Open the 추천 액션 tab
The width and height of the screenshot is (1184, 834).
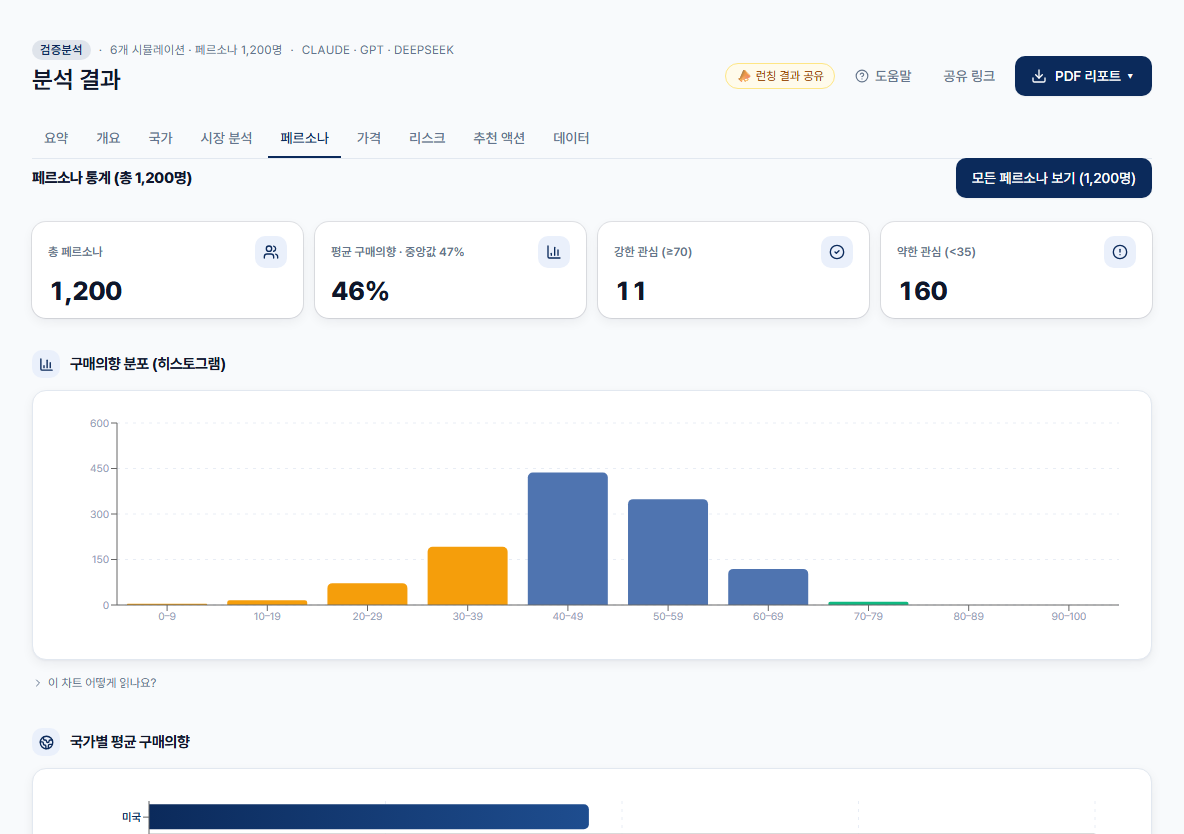(x=499, y=138)
